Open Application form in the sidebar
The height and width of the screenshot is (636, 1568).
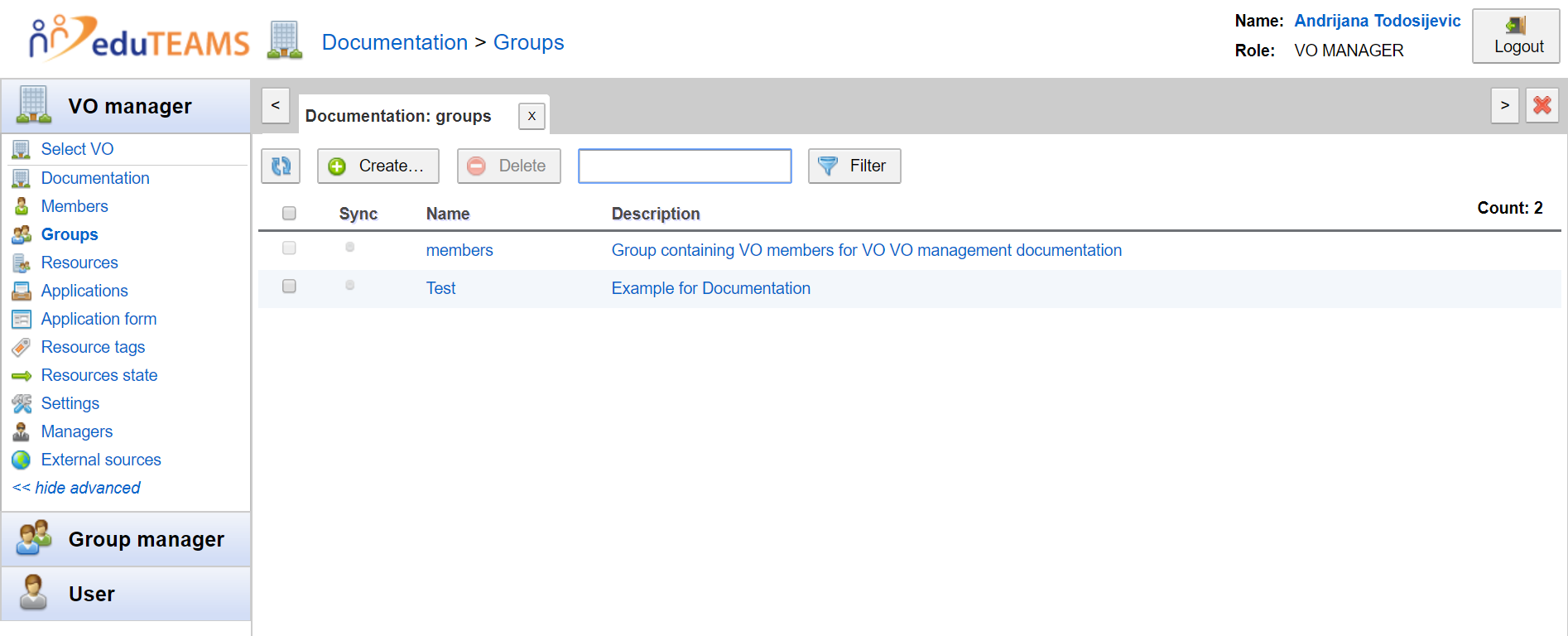[x=99, y=319]
